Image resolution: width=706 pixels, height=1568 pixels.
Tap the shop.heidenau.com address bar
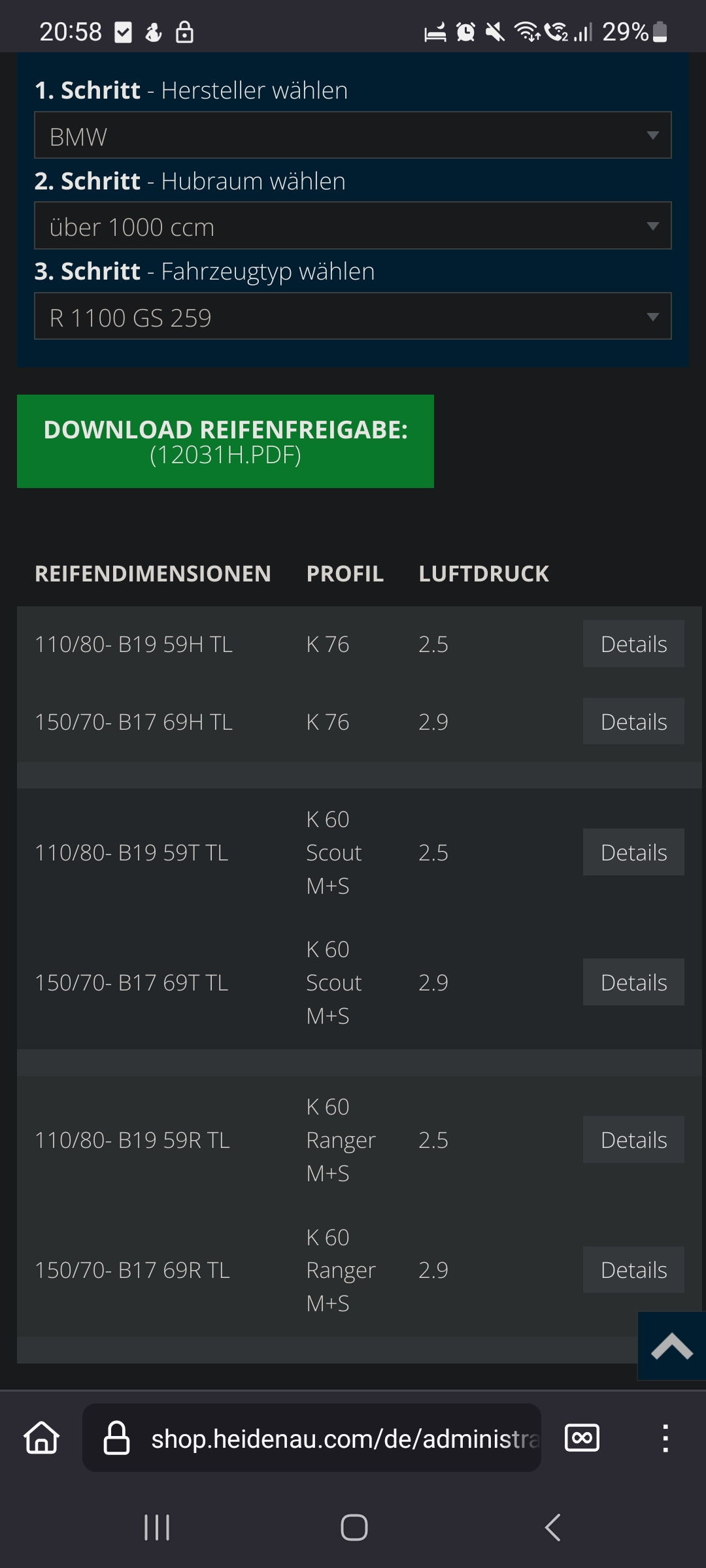coord(312,1438)
